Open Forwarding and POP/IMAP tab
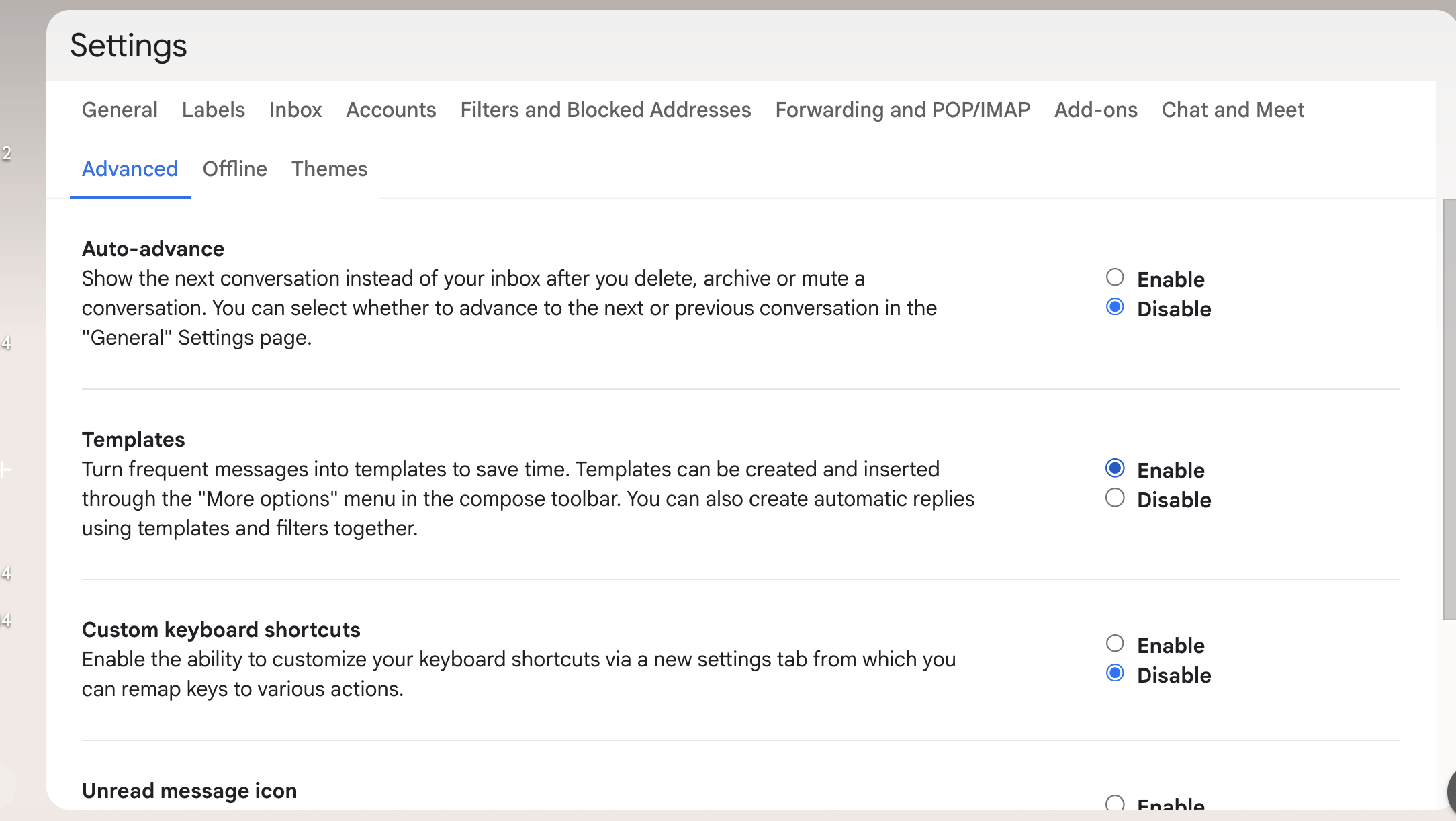Viewport: 1456px width, 821px height. tap(902, 110)
